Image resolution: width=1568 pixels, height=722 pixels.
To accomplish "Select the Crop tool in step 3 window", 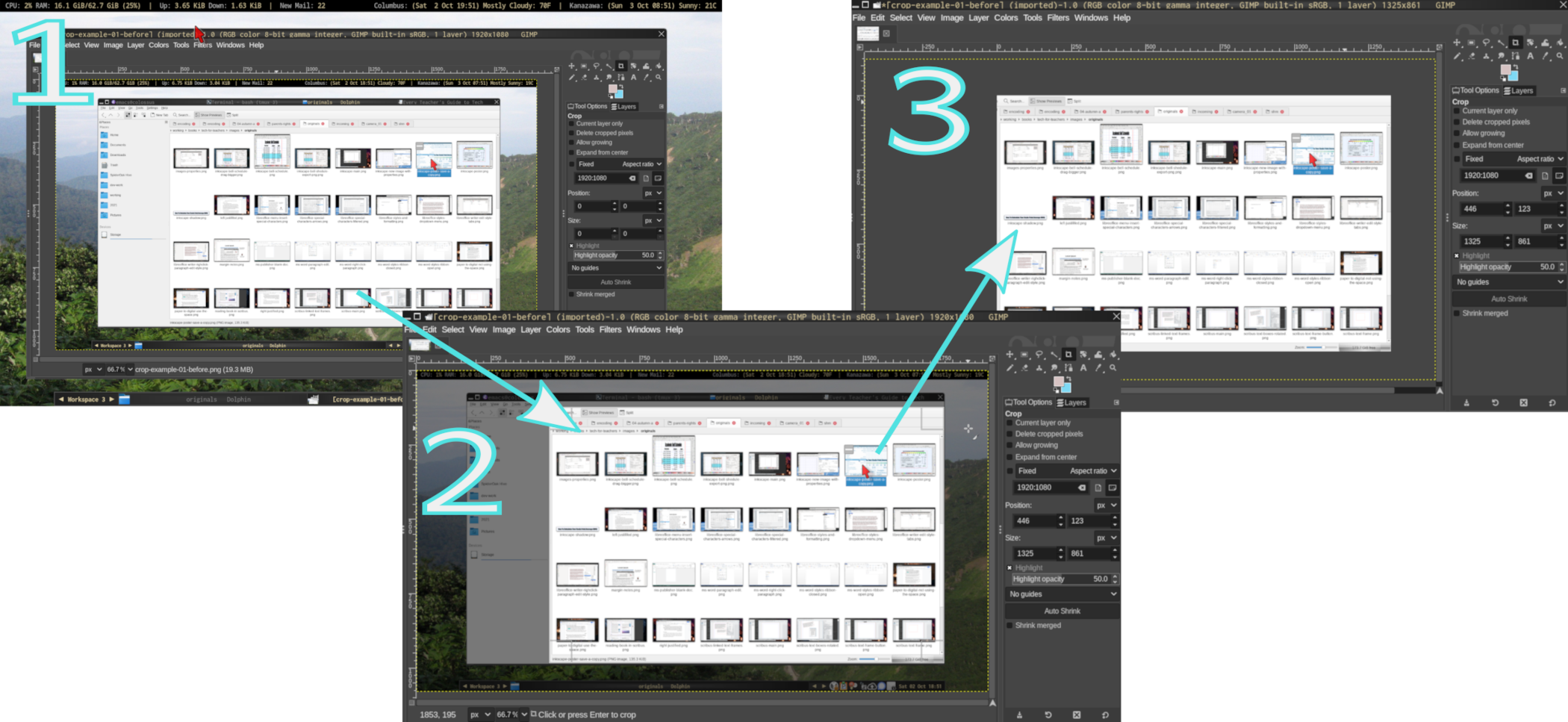I will (x=1516, y=43).
